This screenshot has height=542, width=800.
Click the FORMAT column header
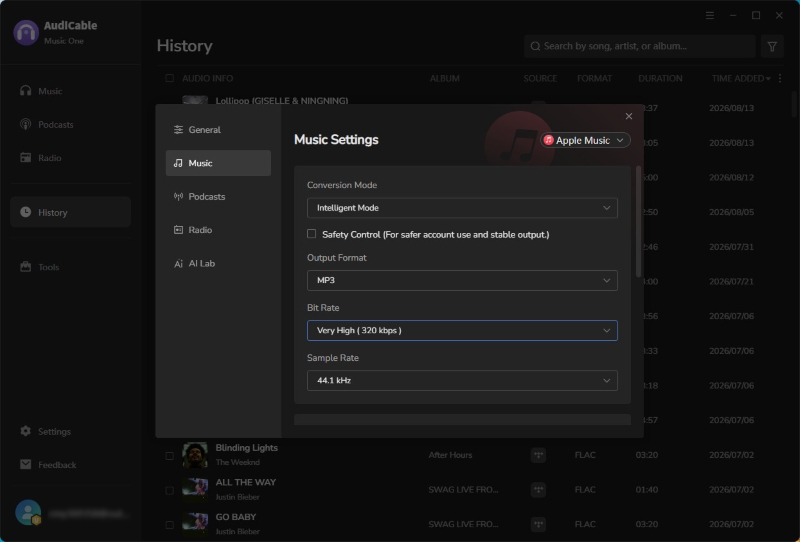click(594, 78)
